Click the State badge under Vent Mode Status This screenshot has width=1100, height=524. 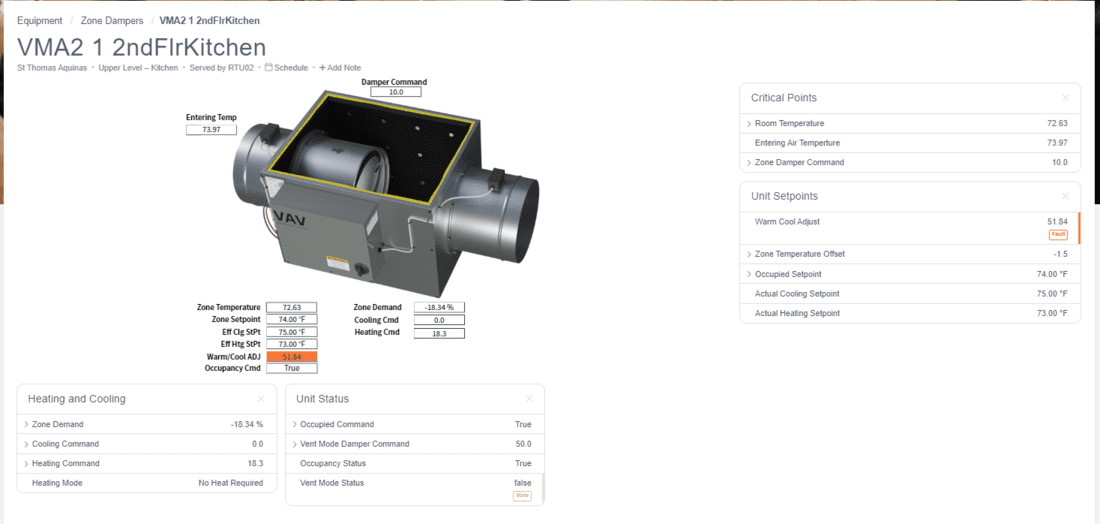[x=522, y=495]
